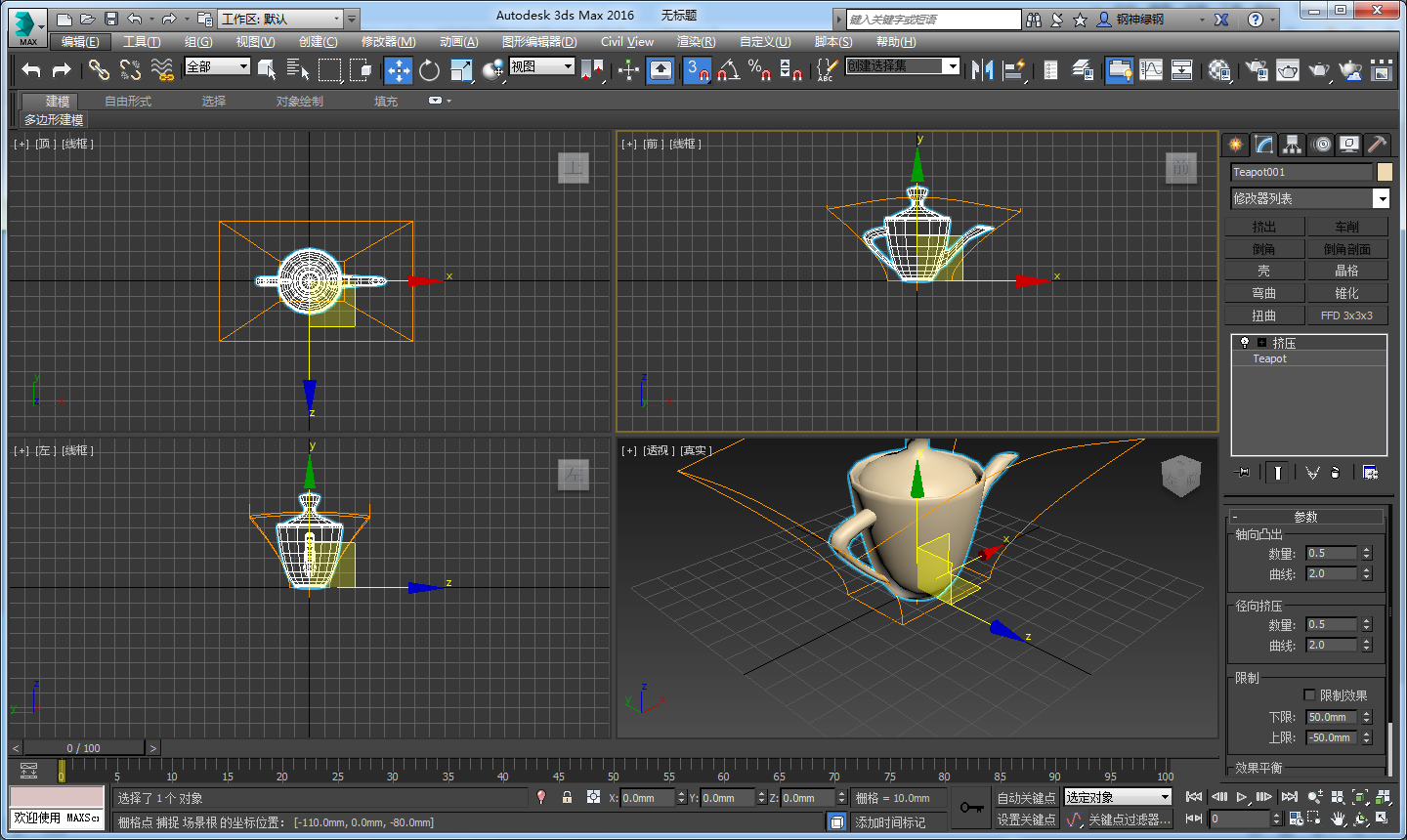The image size is (1407, 840).
Task: Apply the 挤出 modifier button
Action: pyautogui.click(x=1264, y=227)
